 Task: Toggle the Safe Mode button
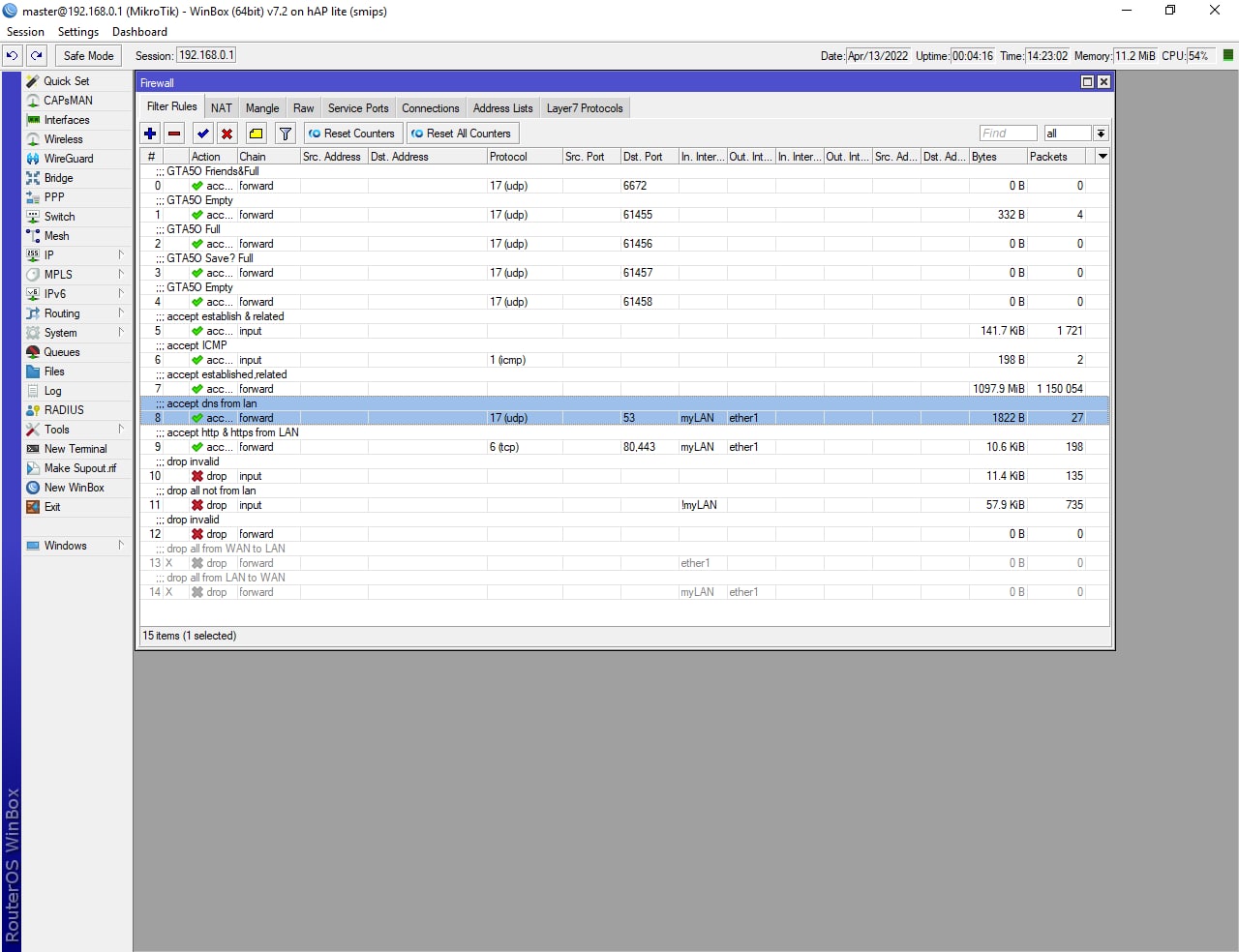[x=89, y=56]
